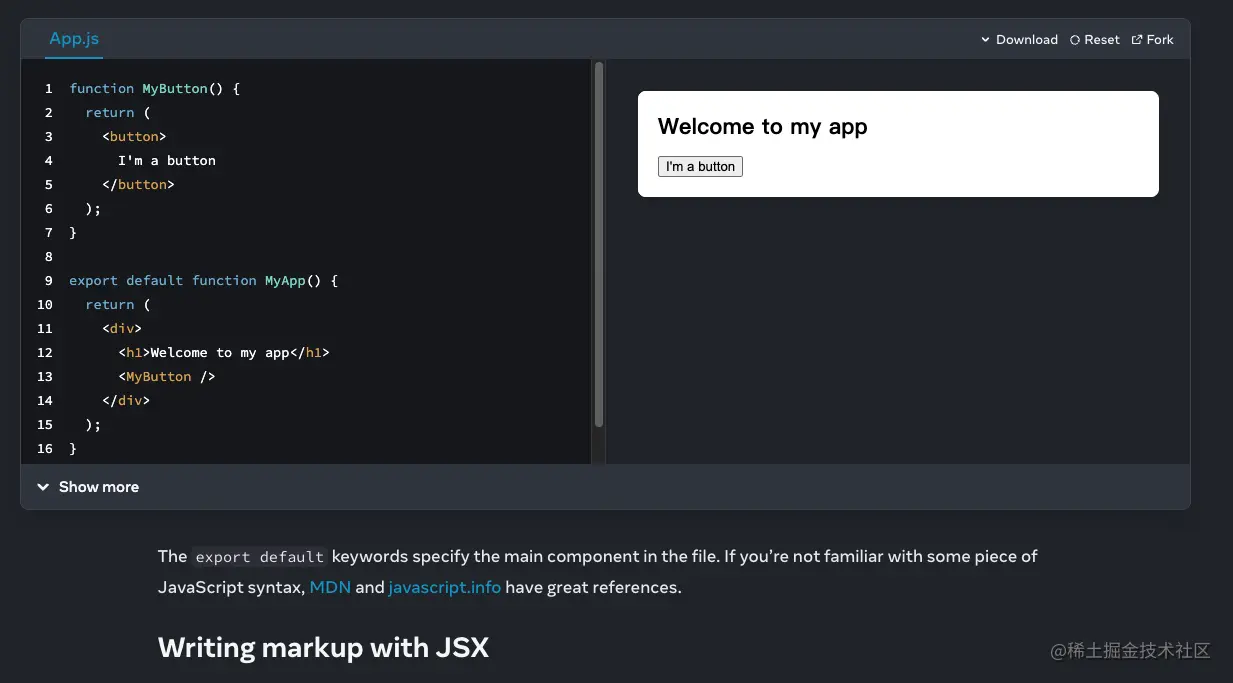Click the "Writing markup with JSX" heading

[x=323, y=648]
